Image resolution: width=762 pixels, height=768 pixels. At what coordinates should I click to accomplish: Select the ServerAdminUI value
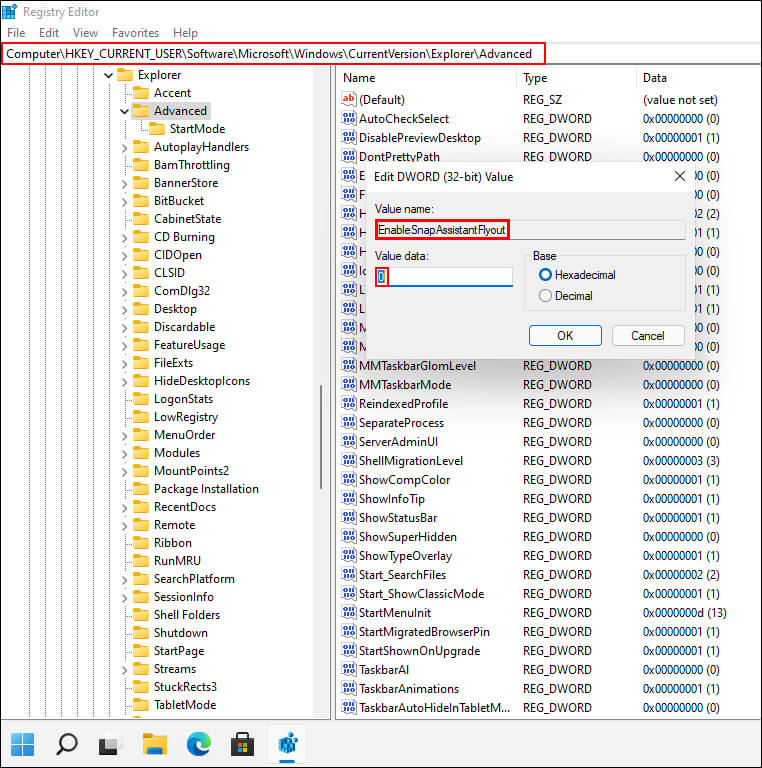pyautogui.click(x=398, y=441)
